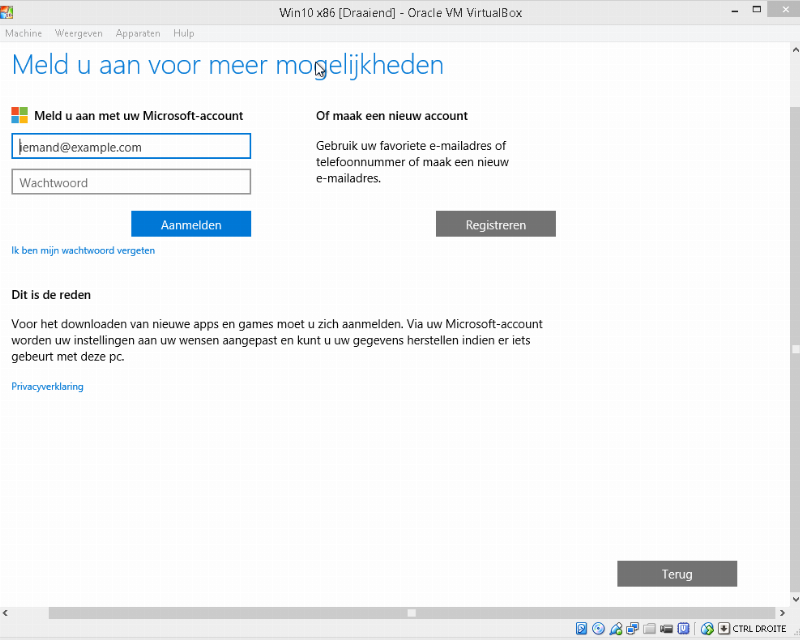Click the optical disc icon in status bar
800x640 pixels.
pyautogui.click(x=598, y=628)
